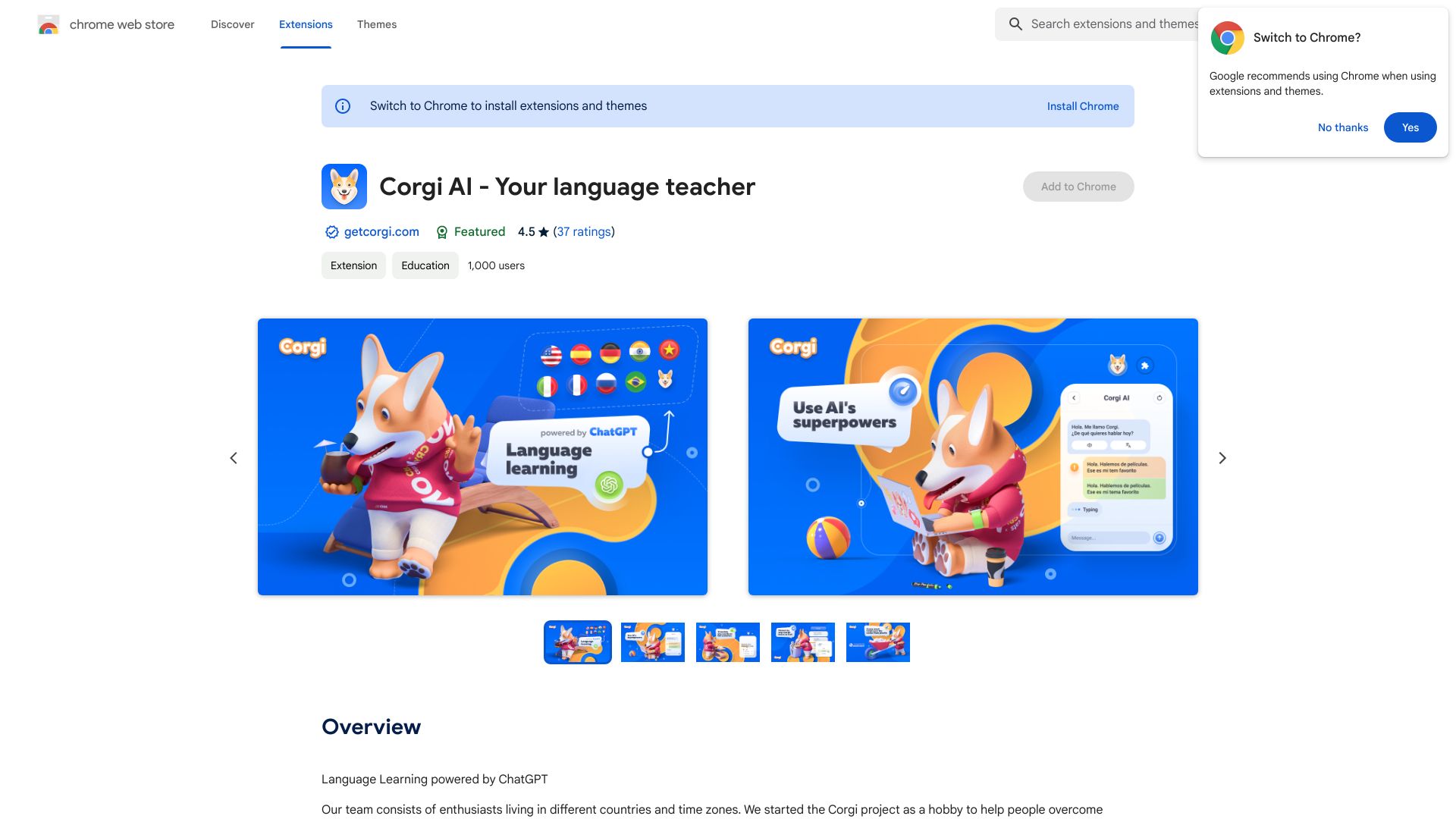Click Install Chrome link in banner
This screenshot has width=1456, height=819.
tap(1083, 106)
